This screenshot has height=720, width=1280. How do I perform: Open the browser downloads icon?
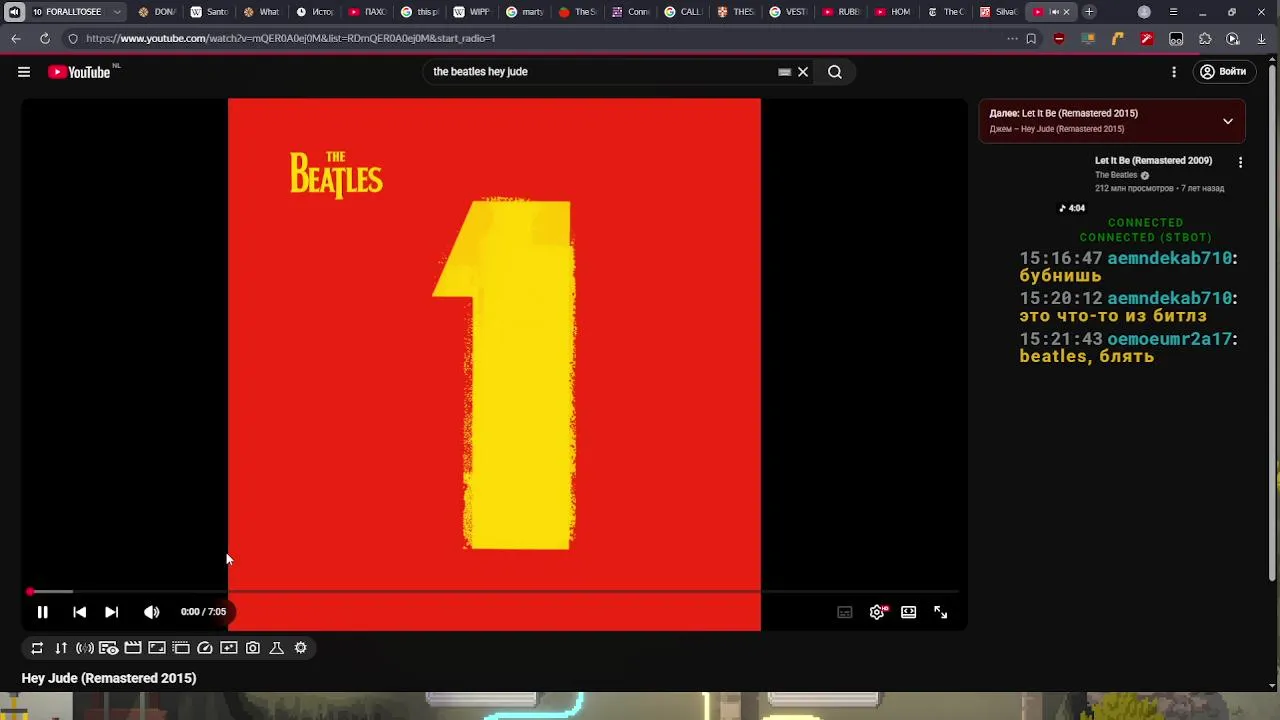pos(1262,38)
